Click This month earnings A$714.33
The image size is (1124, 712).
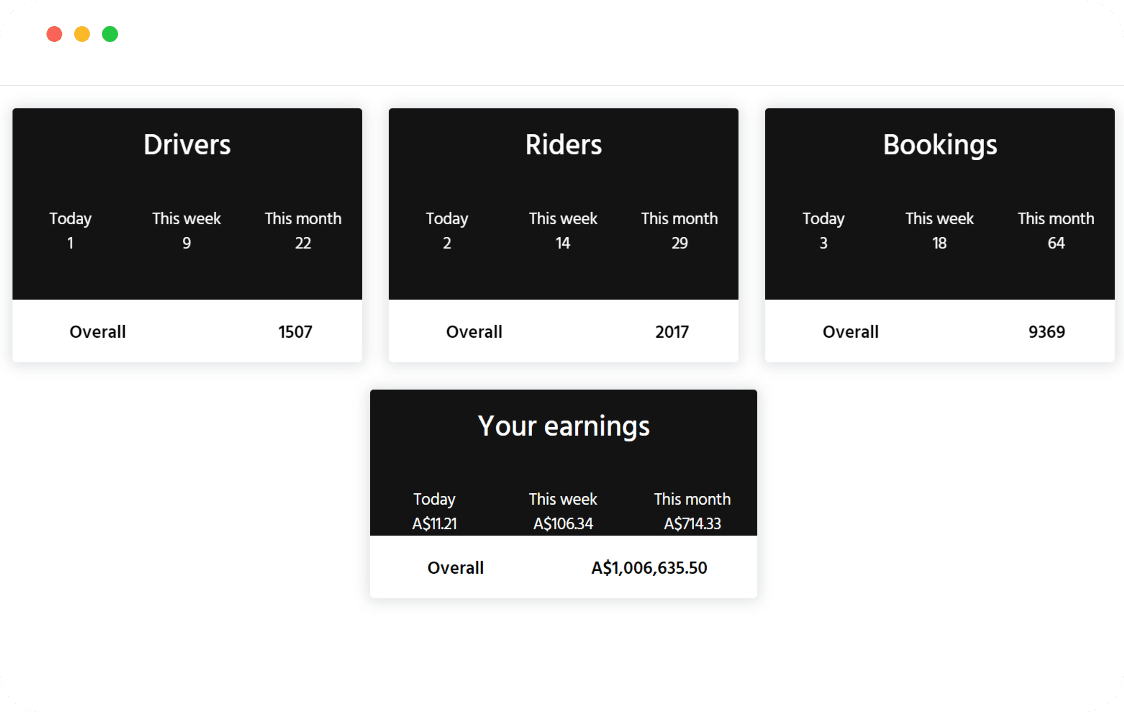click(x=692, y=522)
